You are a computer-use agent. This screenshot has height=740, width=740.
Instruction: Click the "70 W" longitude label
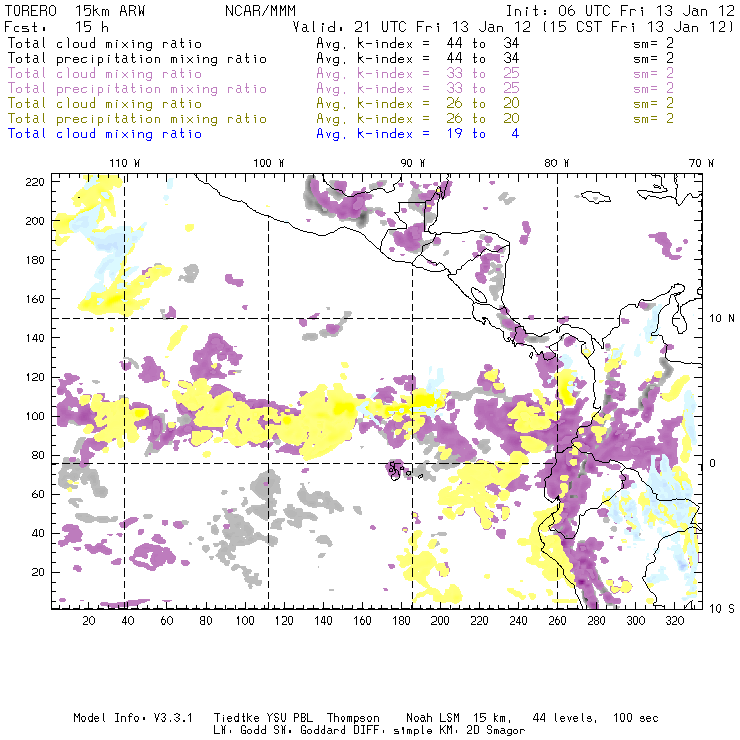pos(701,163)
